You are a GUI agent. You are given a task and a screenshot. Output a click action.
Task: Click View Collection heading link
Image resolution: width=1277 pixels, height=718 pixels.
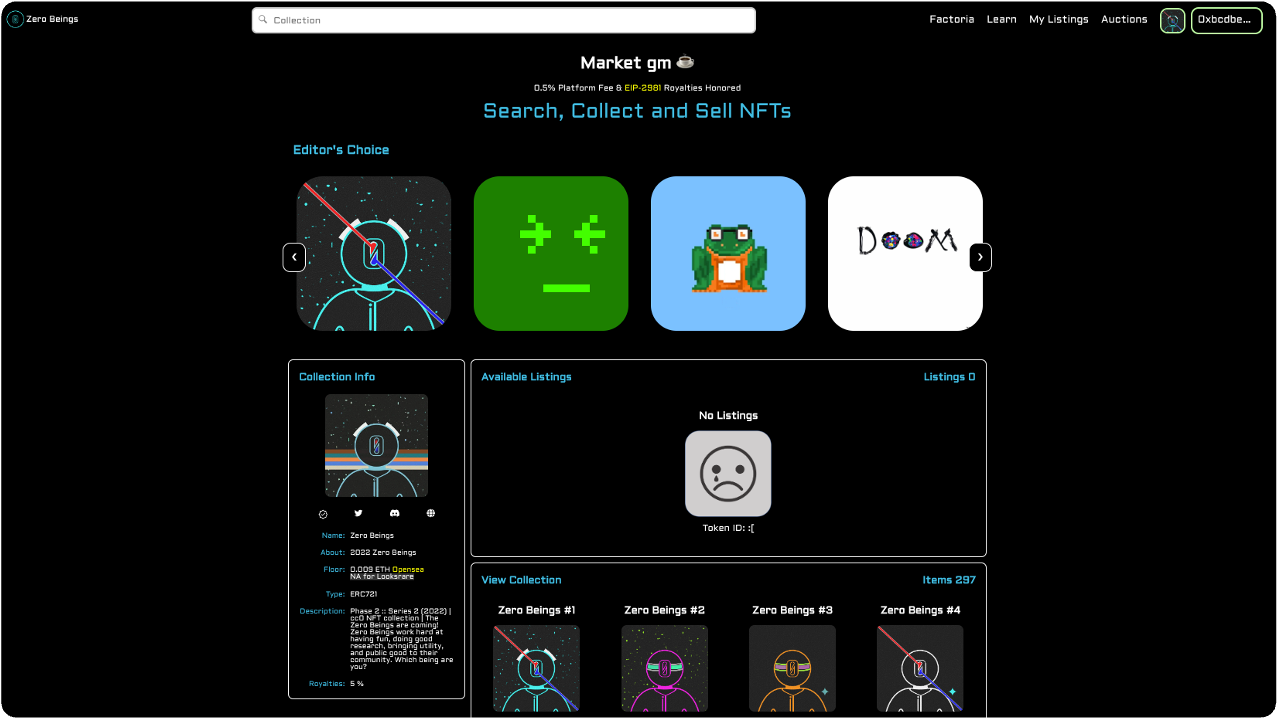coord(521,579)
